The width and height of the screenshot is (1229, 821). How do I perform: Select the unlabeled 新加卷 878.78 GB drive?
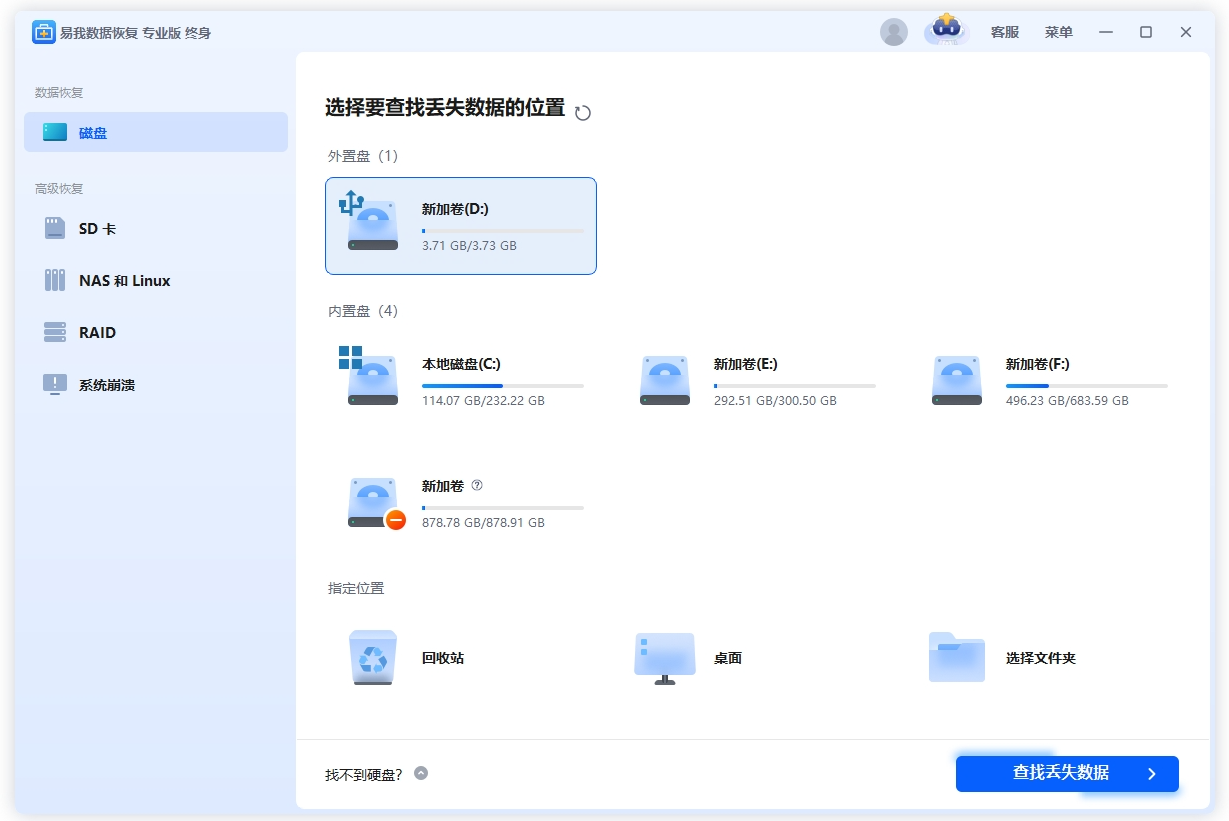pyautogui.click(x=461, y=503)
